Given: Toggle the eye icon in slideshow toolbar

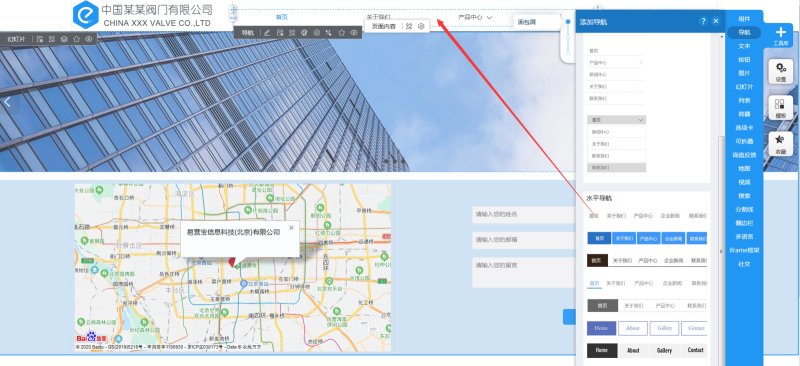Looking at the screenshot, I should [x=89, y=39].
